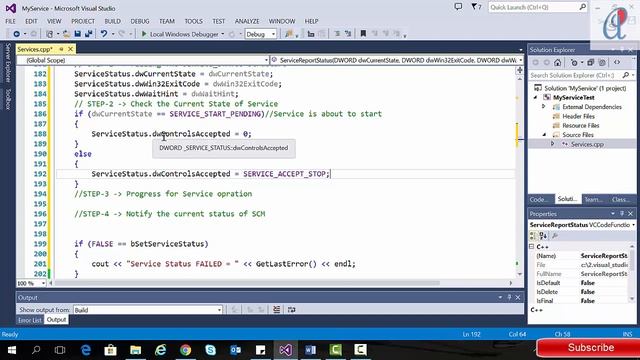Toggle word wrap icon in Output panel

click(x=291, y=310)
